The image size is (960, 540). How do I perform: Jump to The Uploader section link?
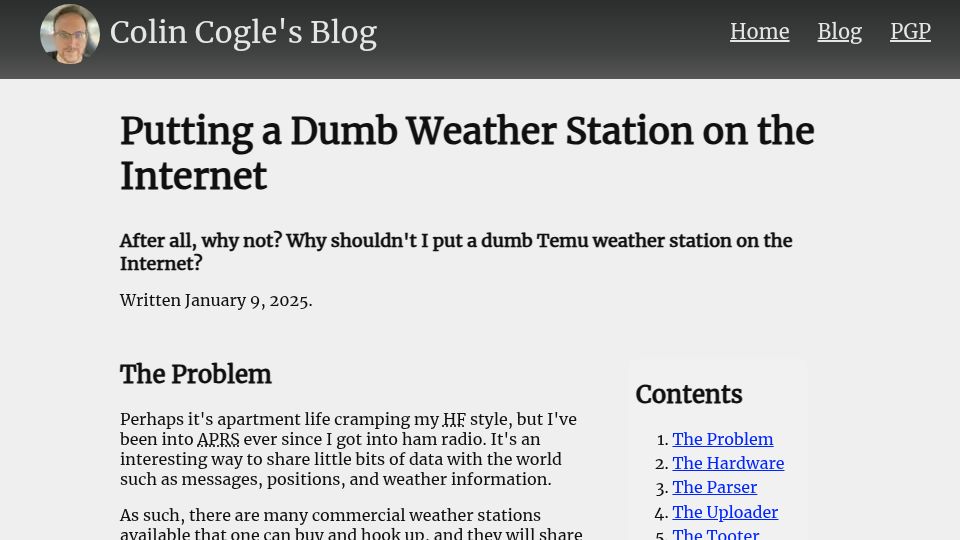725,512
